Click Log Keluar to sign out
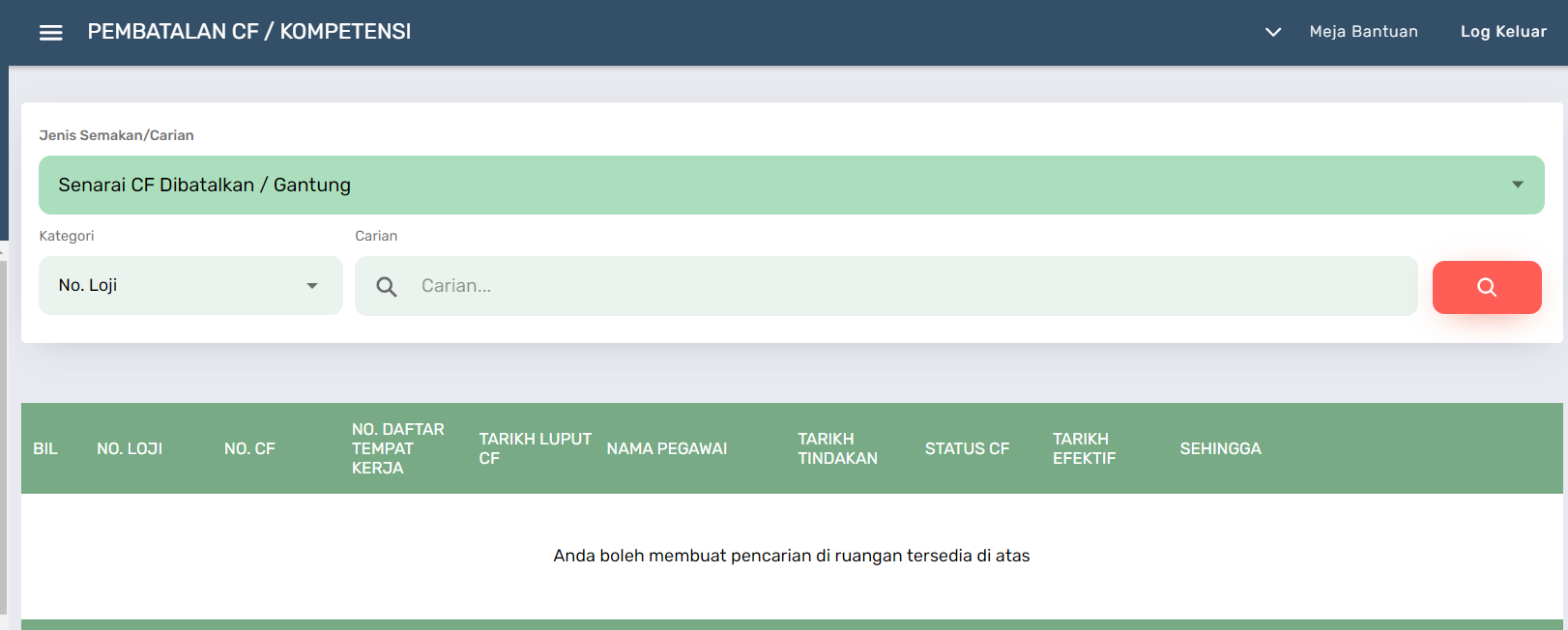 click(x=1503, y=32)
